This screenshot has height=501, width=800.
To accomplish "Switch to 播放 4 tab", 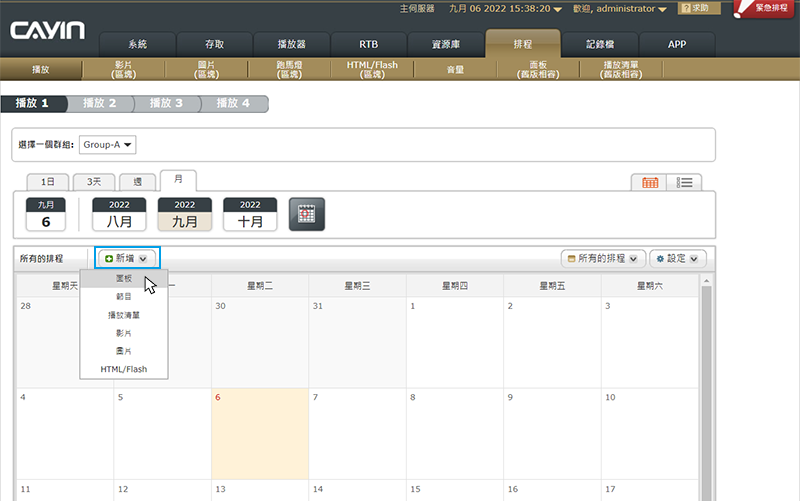I will [x=234, y=104].
